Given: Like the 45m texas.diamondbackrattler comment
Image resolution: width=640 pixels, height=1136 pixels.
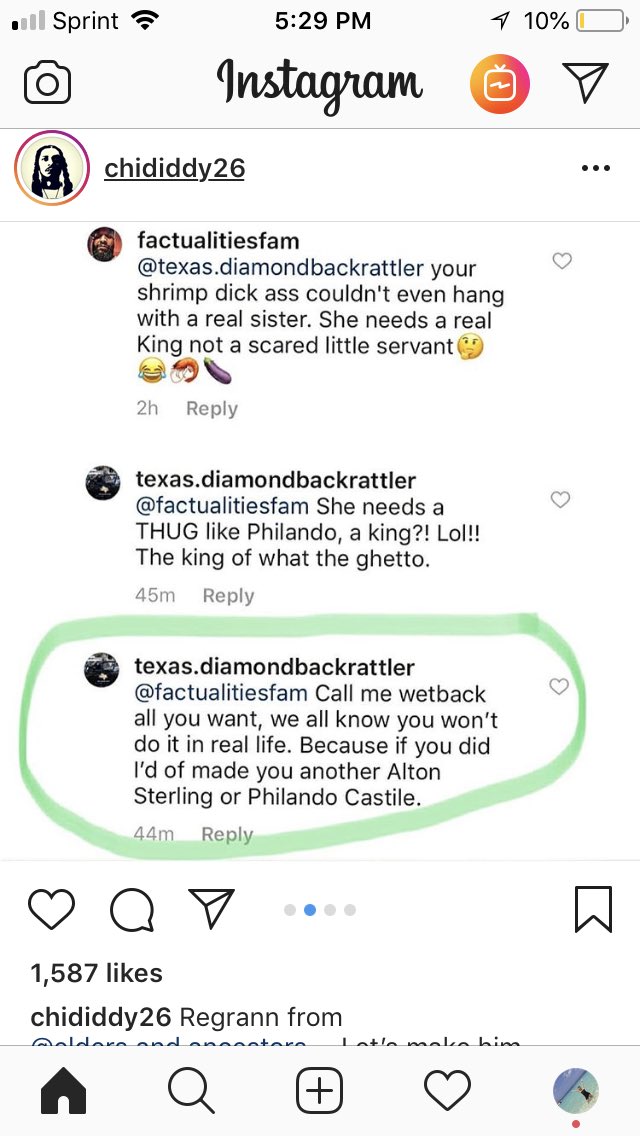Looking at the screenshot, I should [x=560, y=499].
